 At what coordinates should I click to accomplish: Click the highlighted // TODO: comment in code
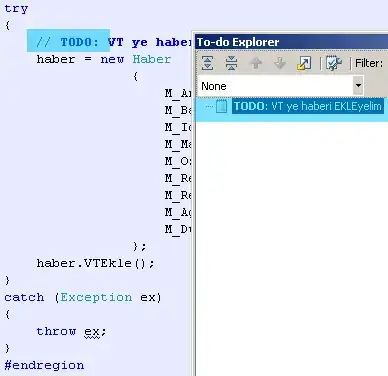click(x=68, y=42)
